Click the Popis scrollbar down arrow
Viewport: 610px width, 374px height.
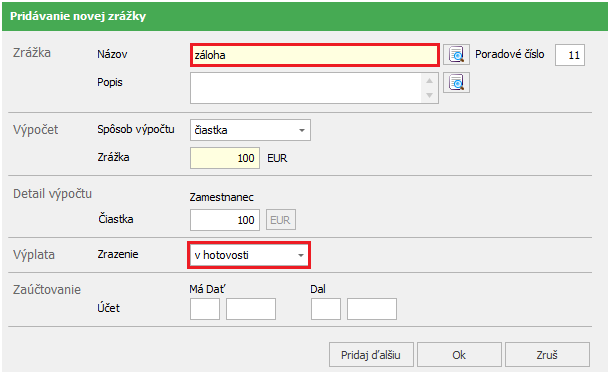click(x=429, y=95)
